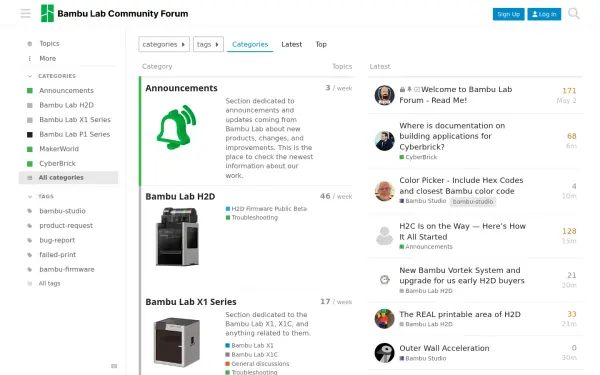Image resolution: width=600 pixels, height=375 pixels.
Task: Click the bambu-firmware tag icon in sidebar
Action: [29, 269]
